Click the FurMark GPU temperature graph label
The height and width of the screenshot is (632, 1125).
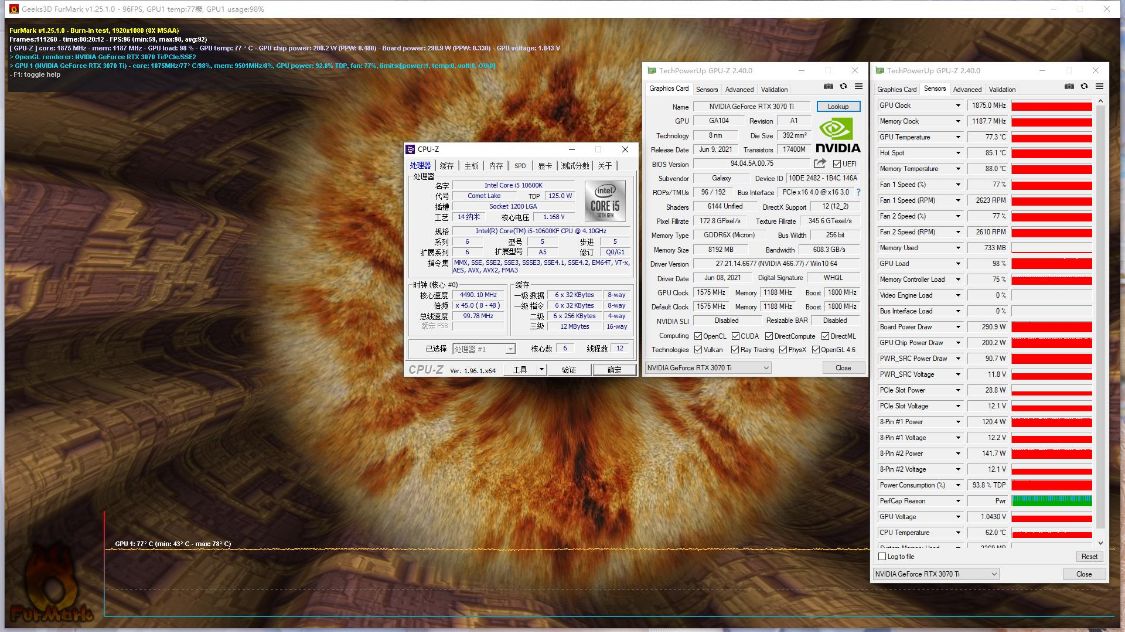tap(173, 544)
